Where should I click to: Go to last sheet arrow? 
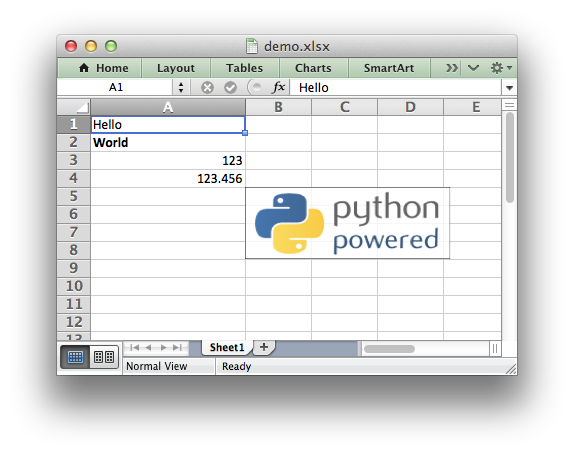point(177,347)
